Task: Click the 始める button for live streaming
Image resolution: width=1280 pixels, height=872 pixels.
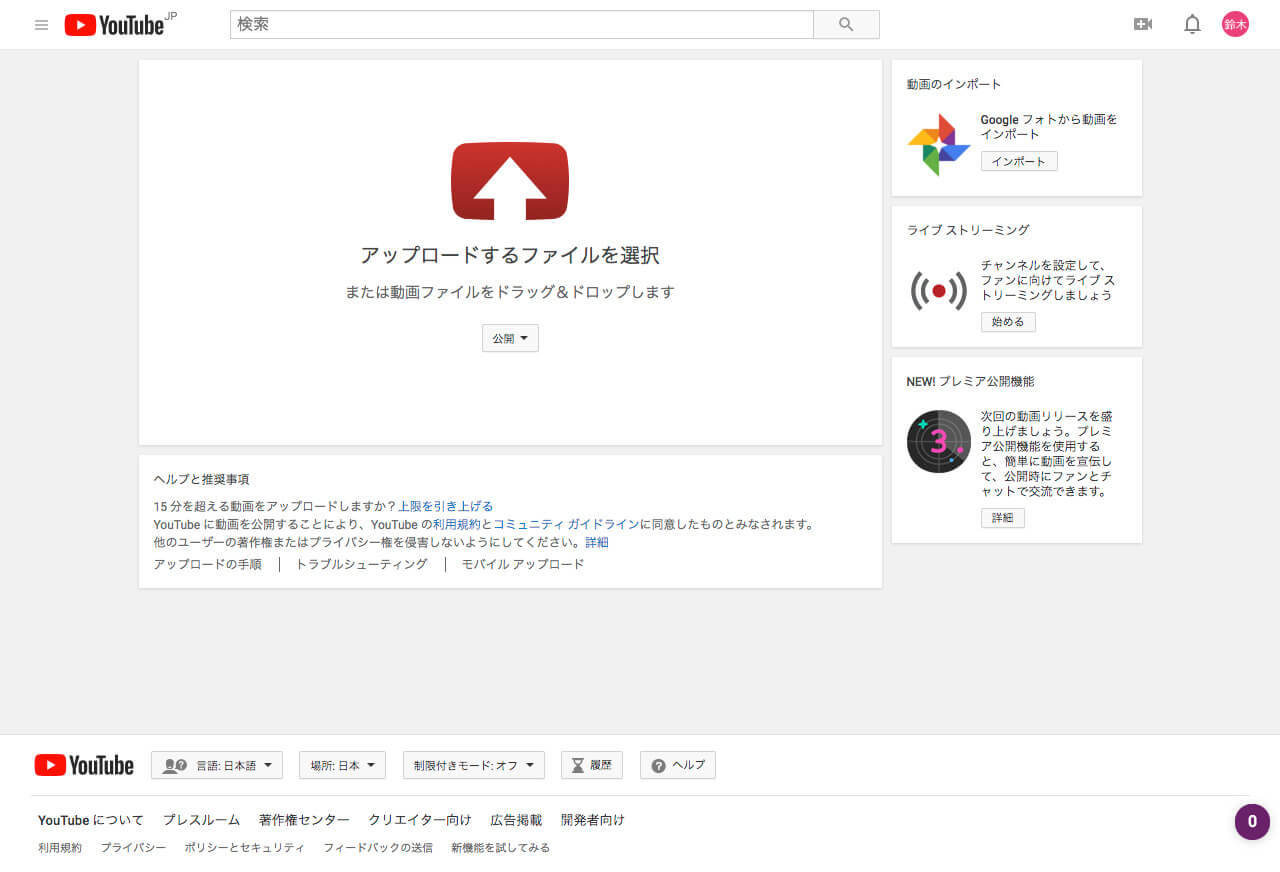Action: [1008, 322]
